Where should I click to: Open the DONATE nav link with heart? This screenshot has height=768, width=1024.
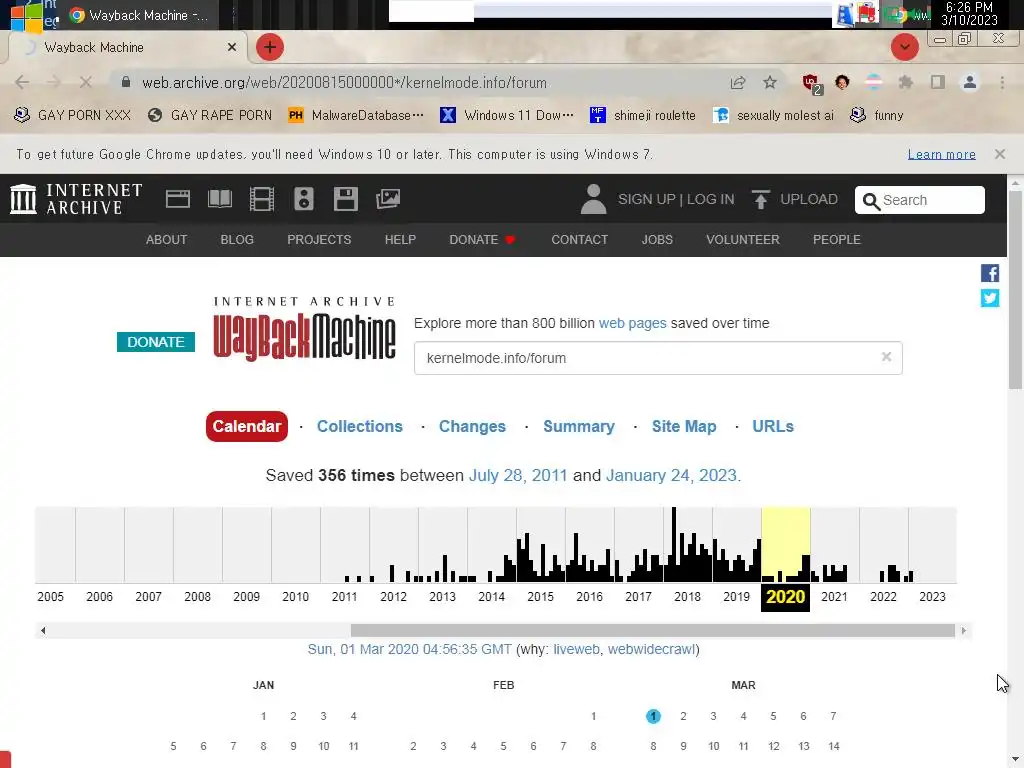click(483, 240)
